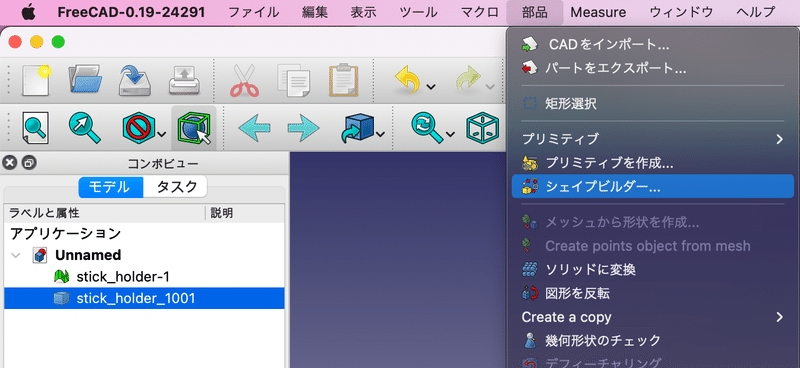Click the Paste clipboard icon
This screenshot has width=800, height=368.
click(343, 80)
